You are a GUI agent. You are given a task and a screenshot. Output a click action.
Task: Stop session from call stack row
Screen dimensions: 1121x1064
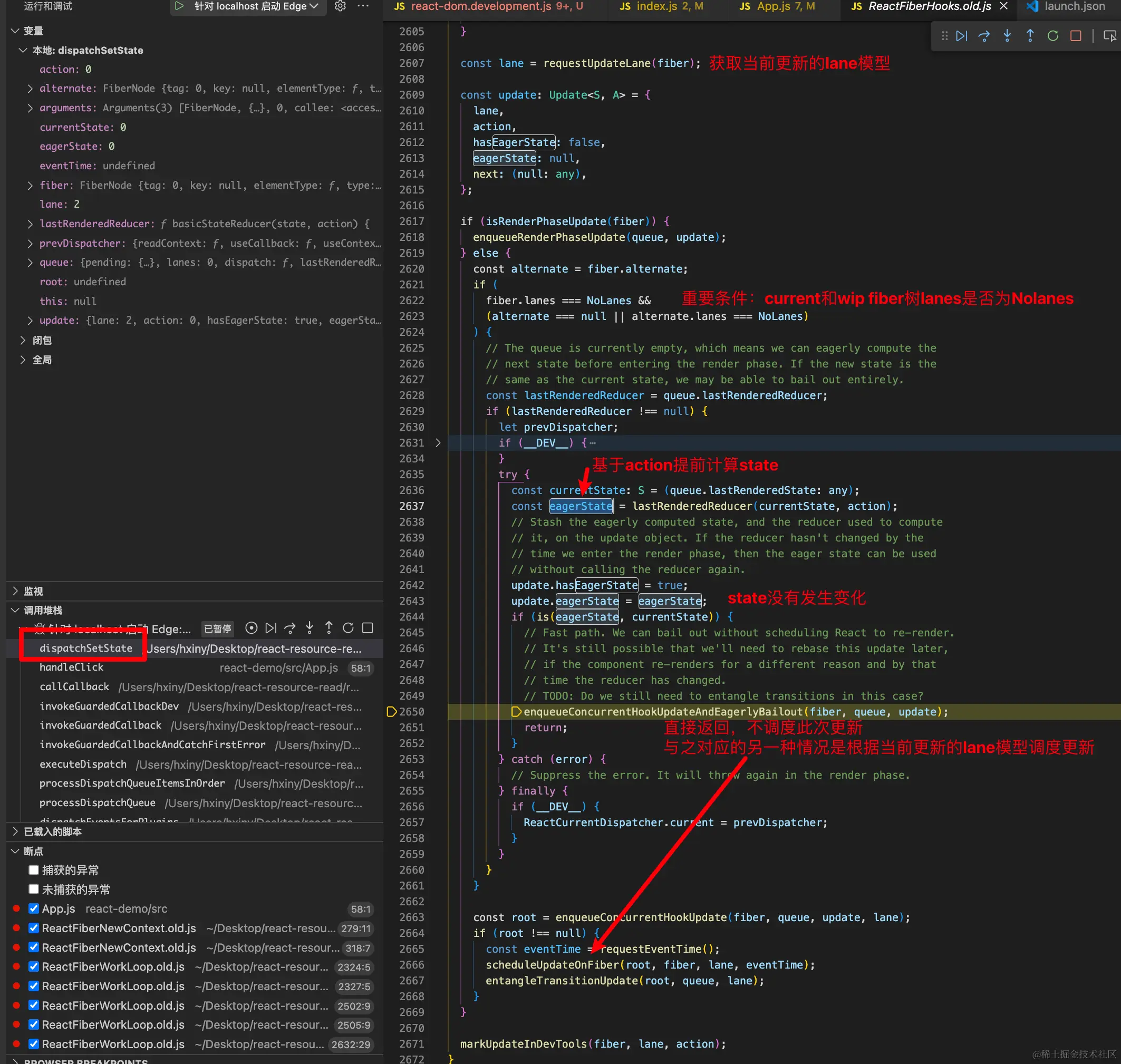tap(368, 628)
